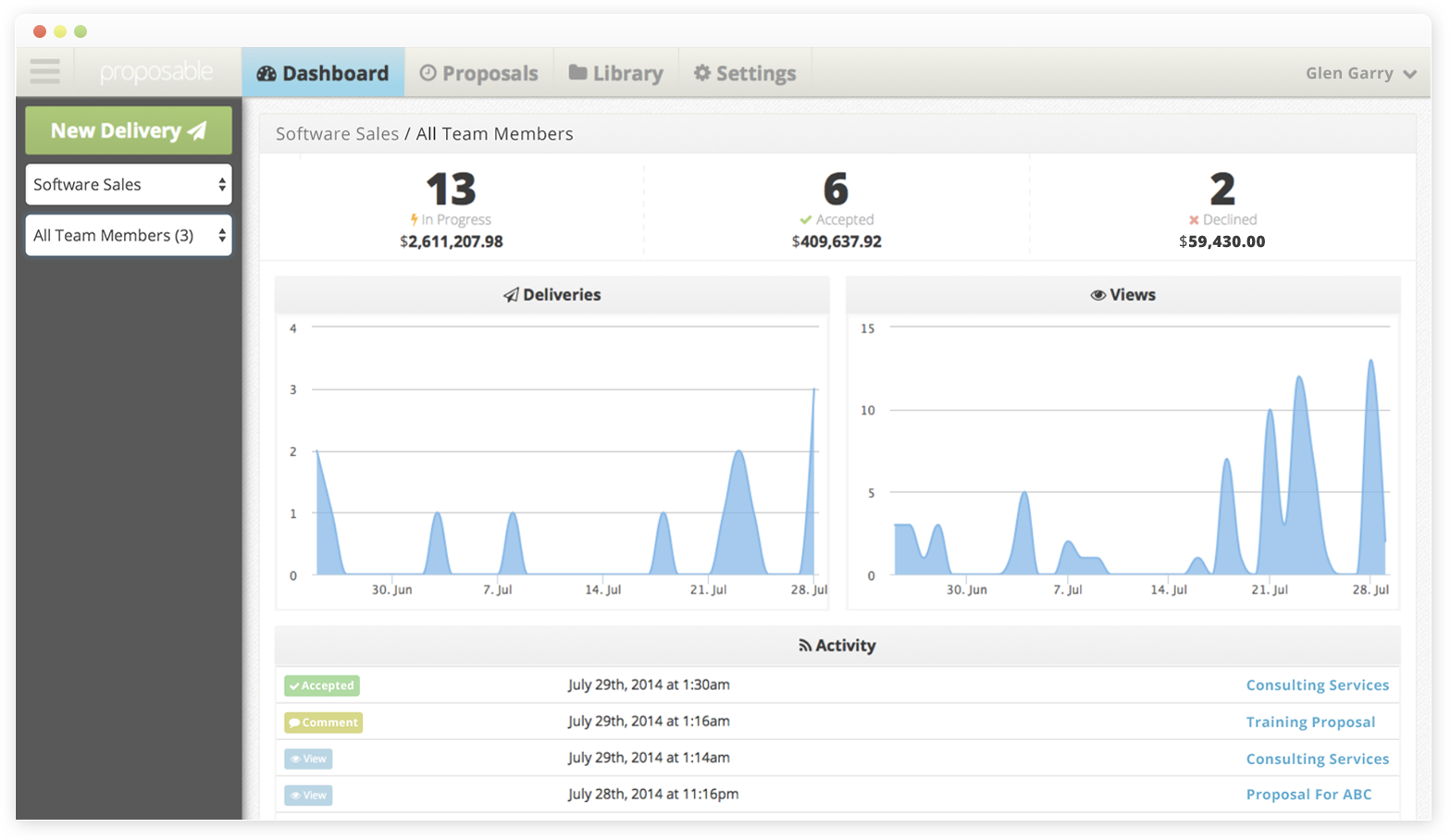Go to the Library tab
1450x840 pixels.
(616, 73)
